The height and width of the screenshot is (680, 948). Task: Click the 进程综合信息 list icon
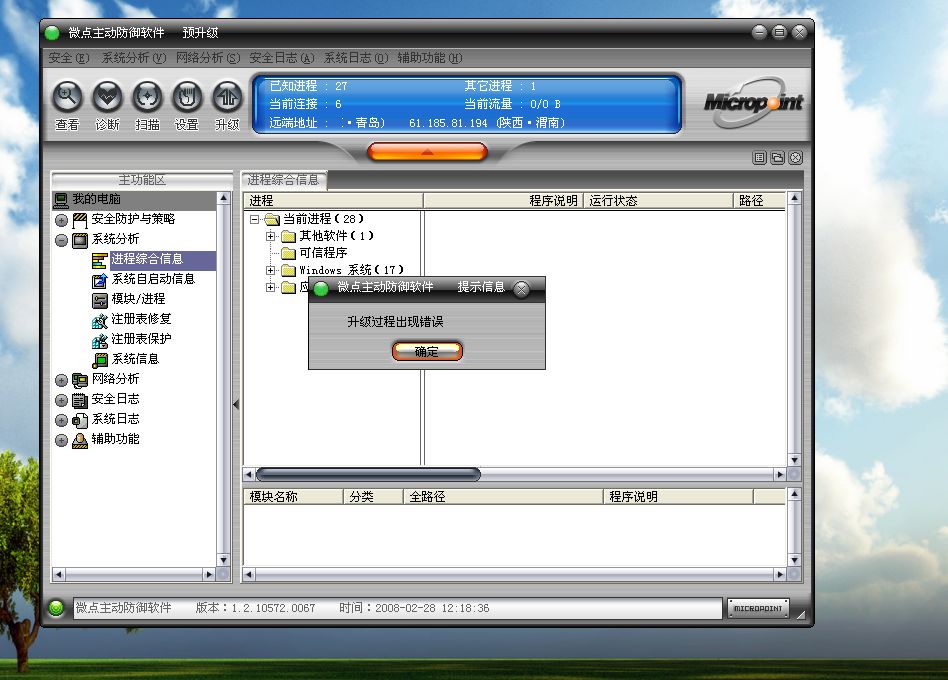(x=100, y=260)
